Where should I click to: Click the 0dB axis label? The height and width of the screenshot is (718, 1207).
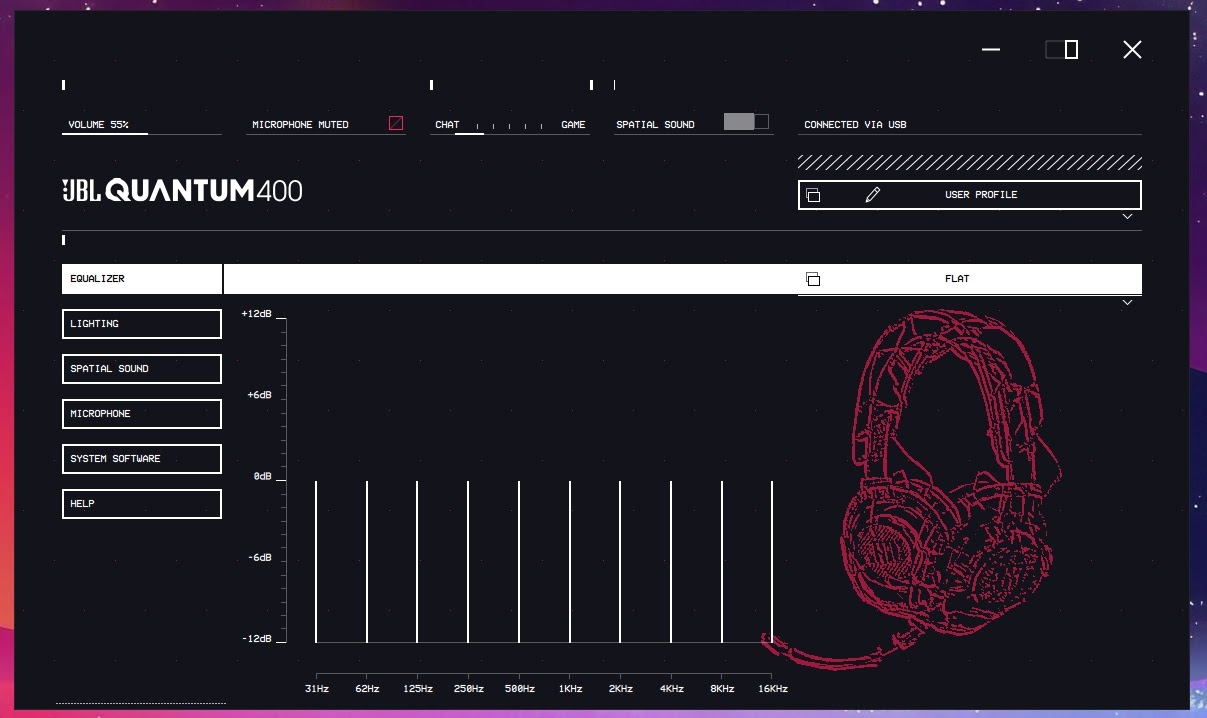click(262, 476)
